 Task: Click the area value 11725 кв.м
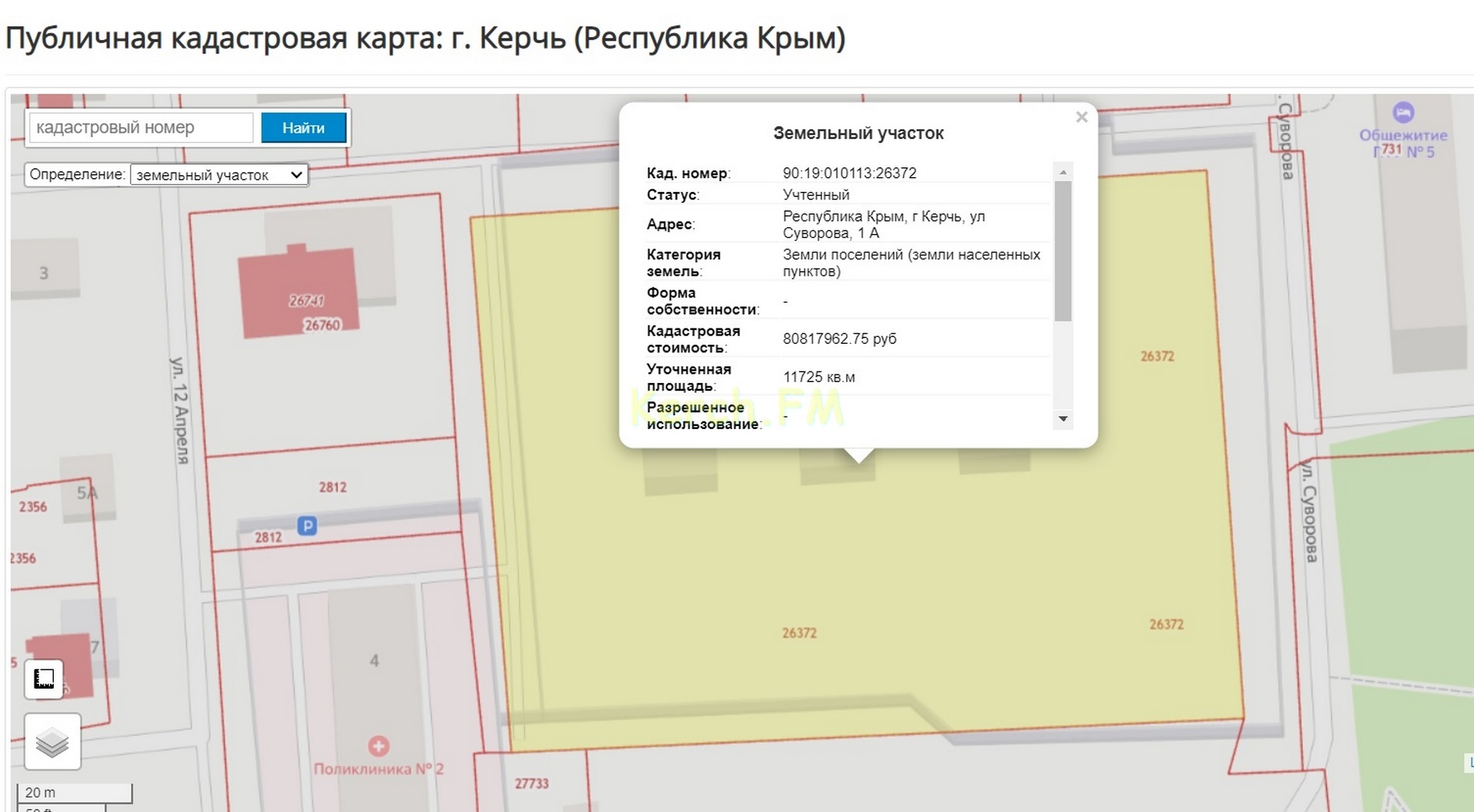819,377
